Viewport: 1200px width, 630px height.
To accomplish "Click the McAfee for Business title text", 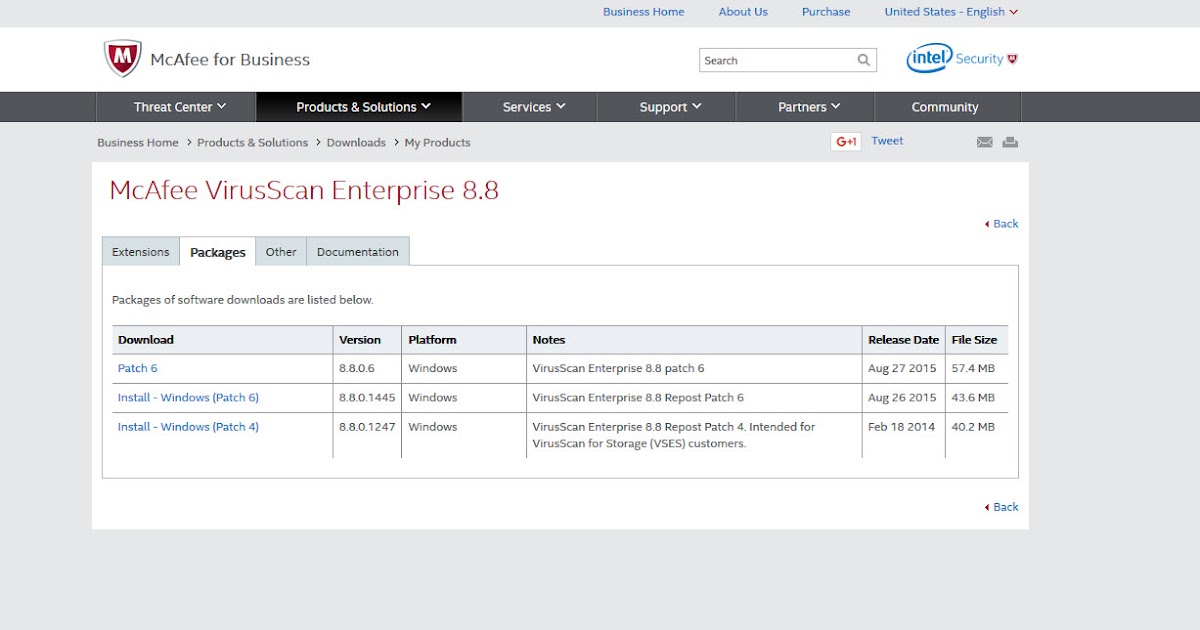I will tap(230, 60).
